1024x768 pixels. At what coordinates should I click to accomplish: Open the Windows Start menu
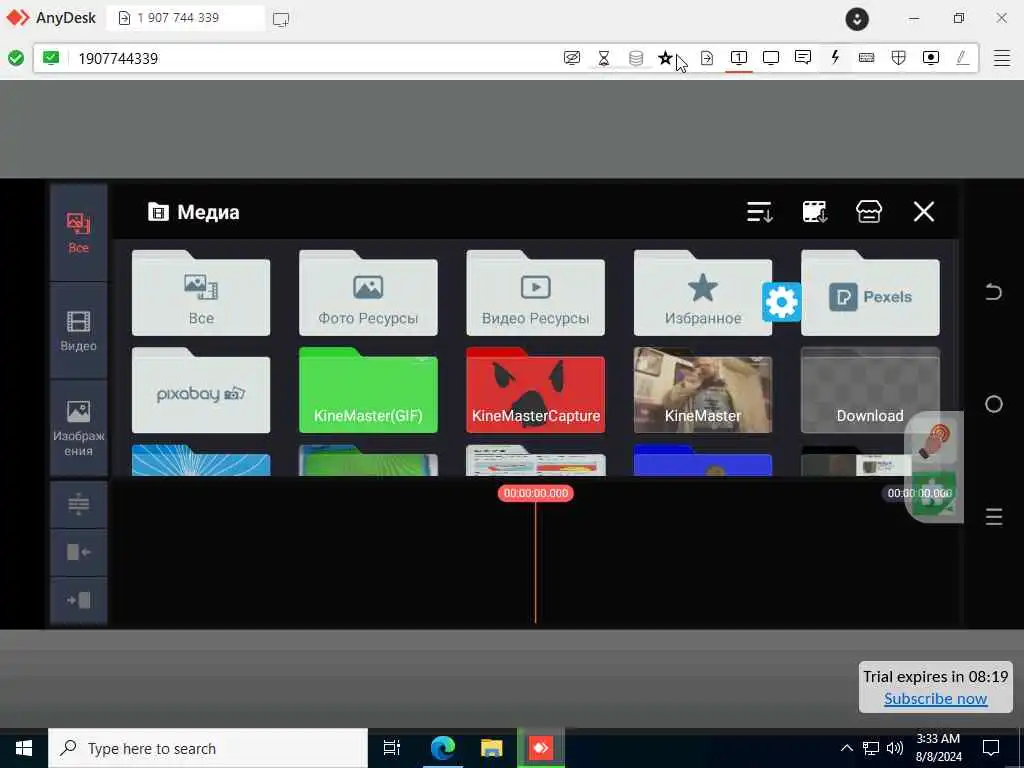(24, 748)
